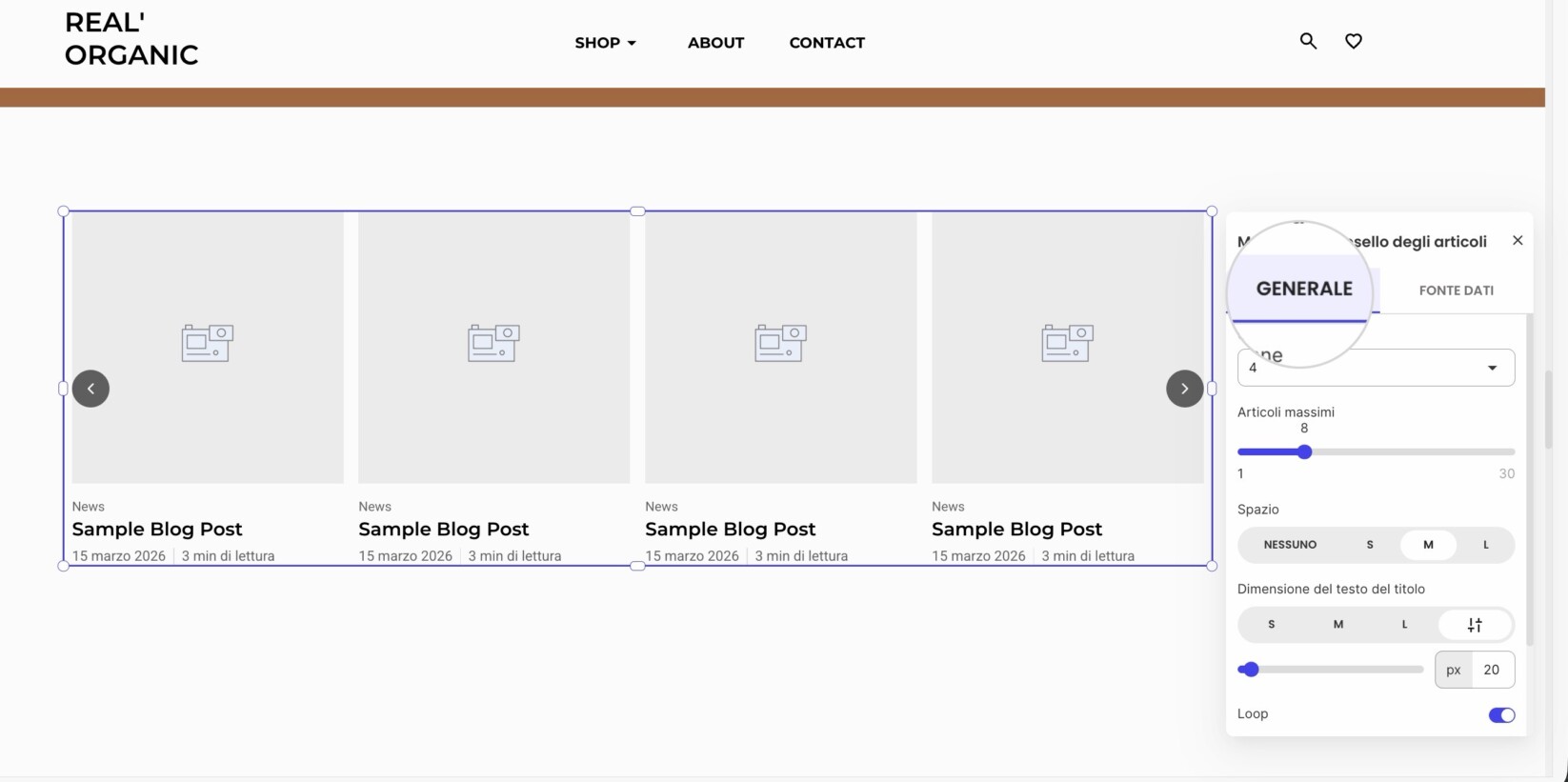
Task: Click the settings panel scrollbar
Action: pyautogui.click(x=1530, y=481)
